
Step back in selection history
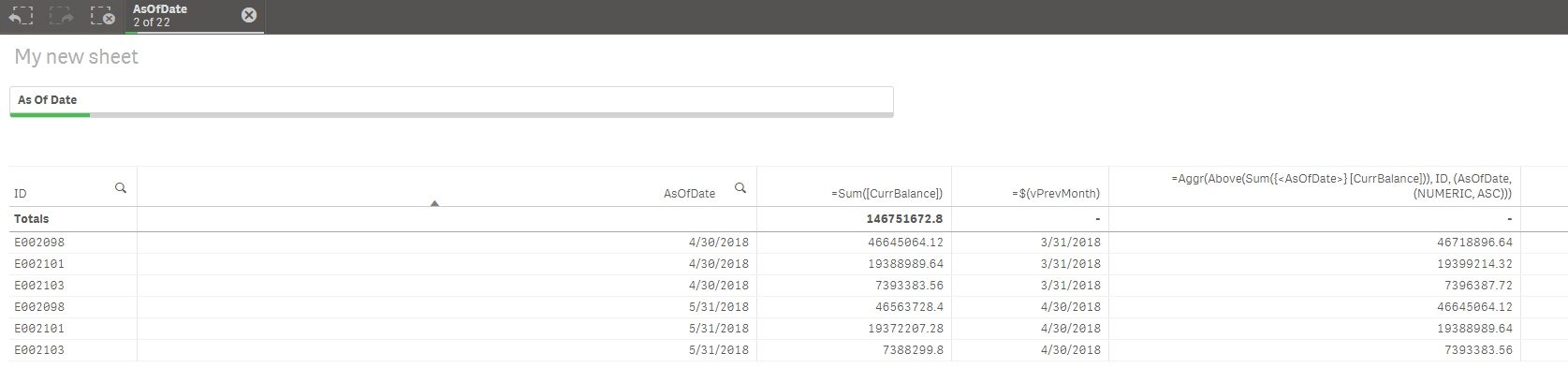(x=21, y=16)
